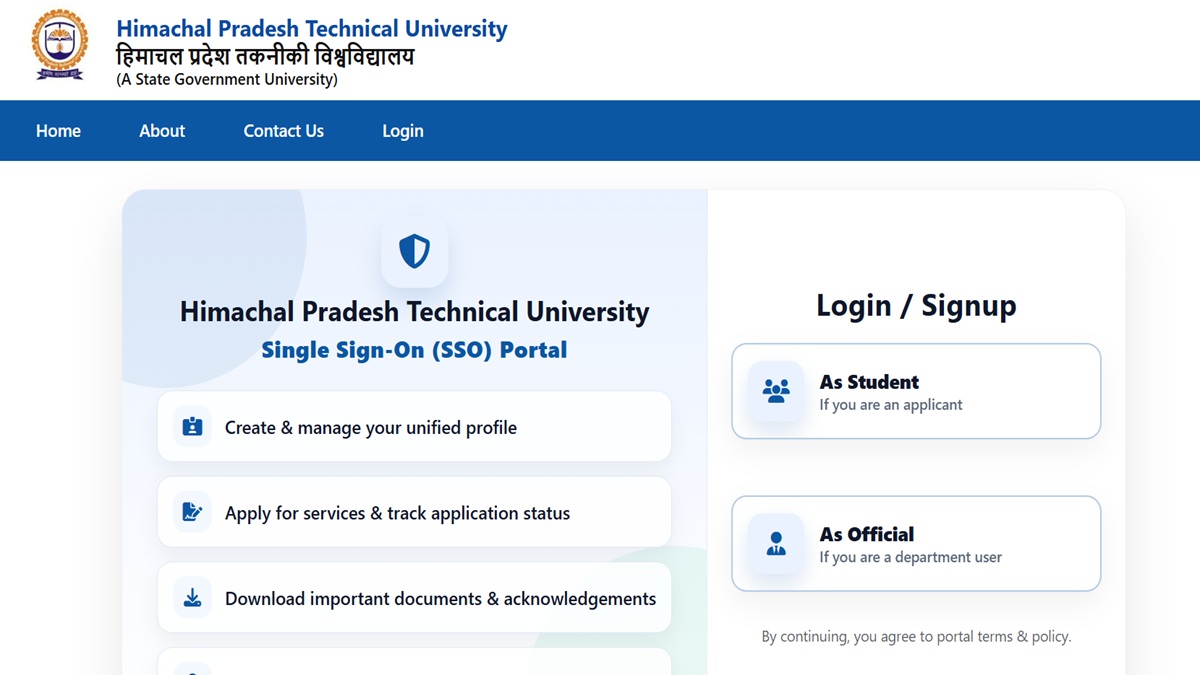Click the blue shield security icon
Screen dimensions: 1200x675
click(414, 251)
